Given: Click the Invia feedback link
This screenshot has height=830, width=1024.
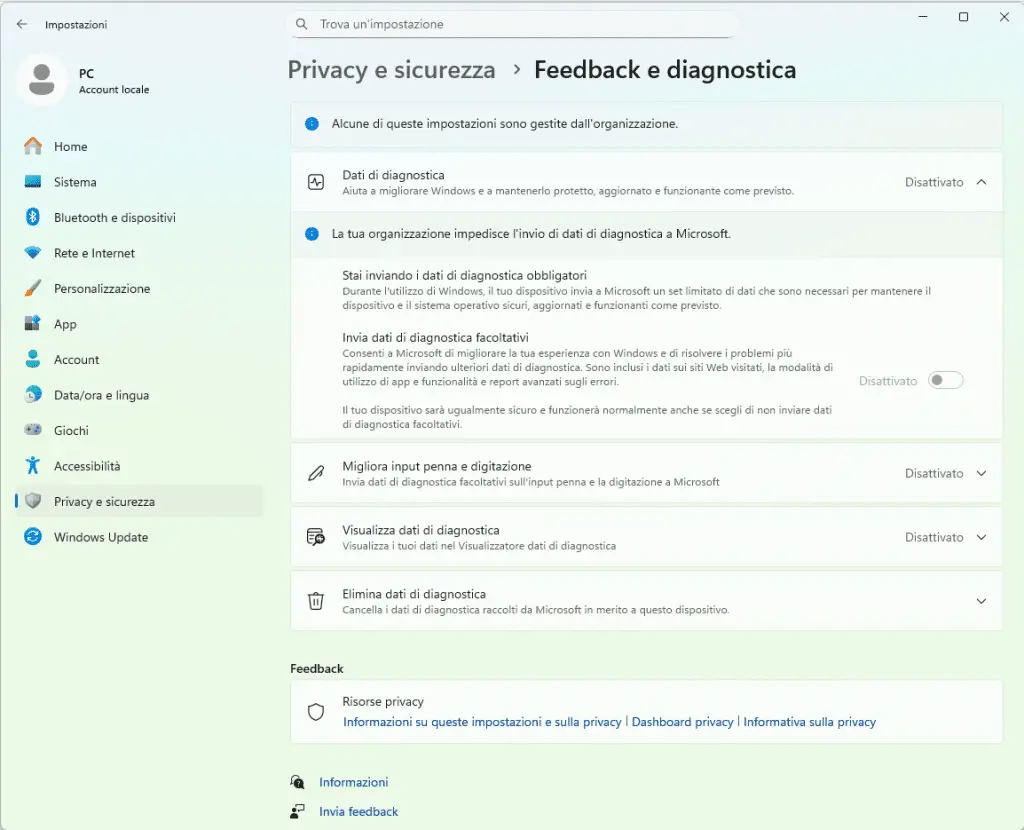Looking at the screenshot, I should (x=358, y=812).
